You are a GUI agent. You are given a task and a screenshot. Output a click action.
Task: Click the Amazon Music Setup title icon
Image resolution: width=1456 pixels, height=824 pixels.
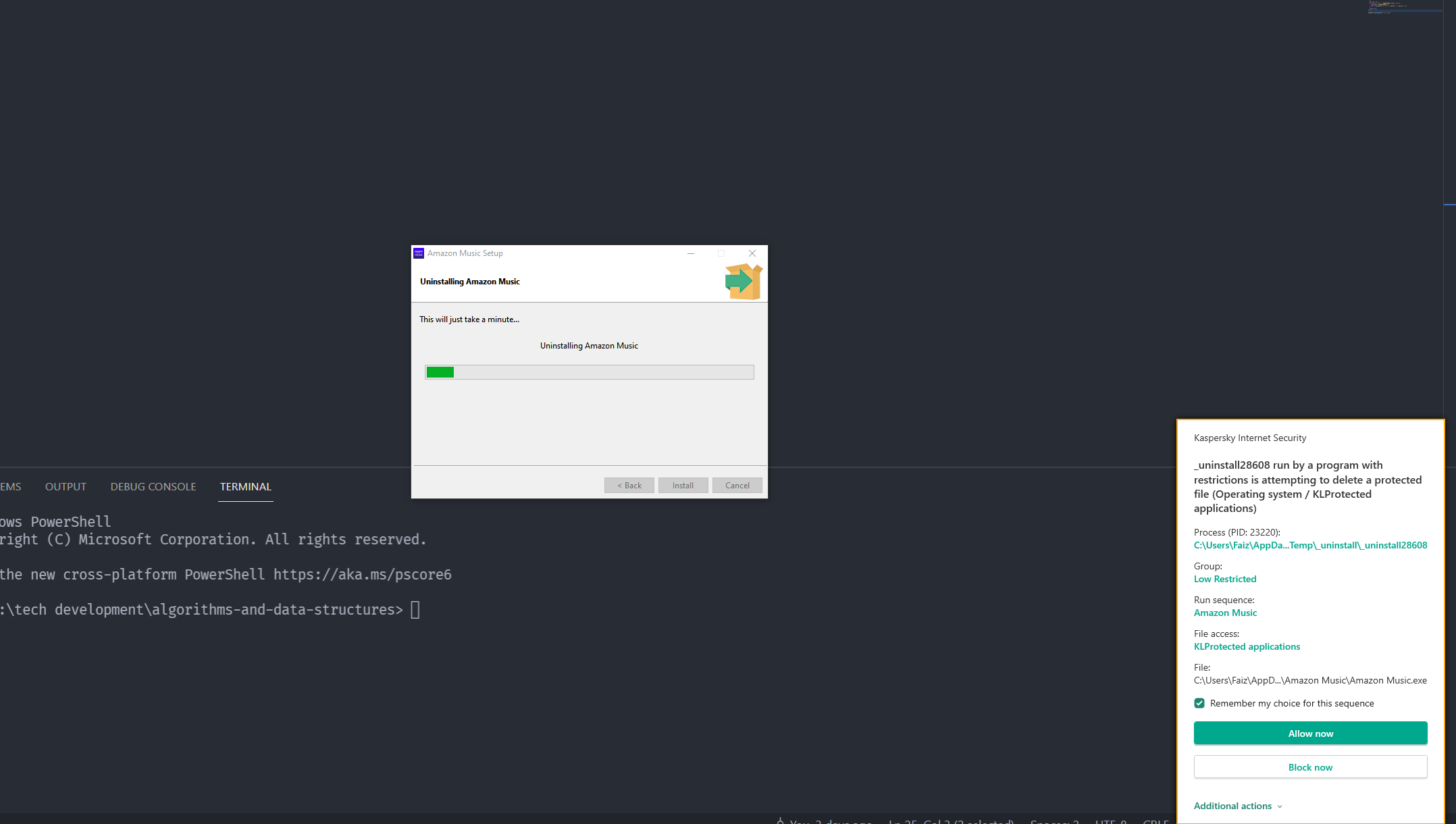419,253
